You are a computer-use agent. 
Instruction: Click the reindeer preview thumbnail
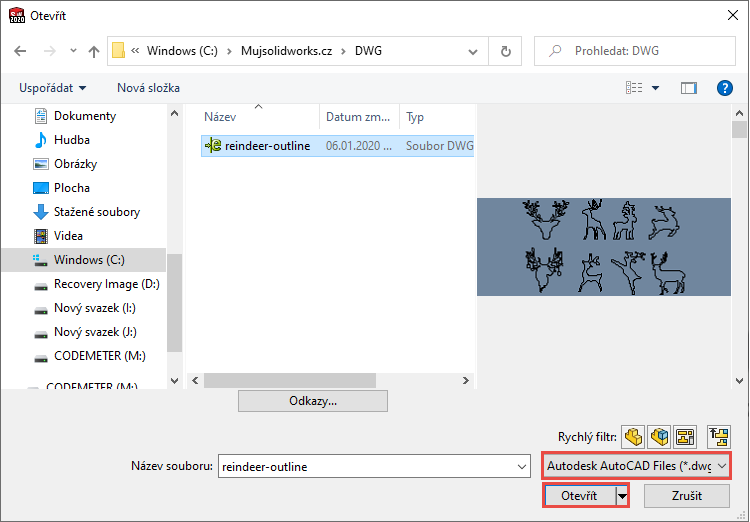pyautogui.click(x=604, y=247)
